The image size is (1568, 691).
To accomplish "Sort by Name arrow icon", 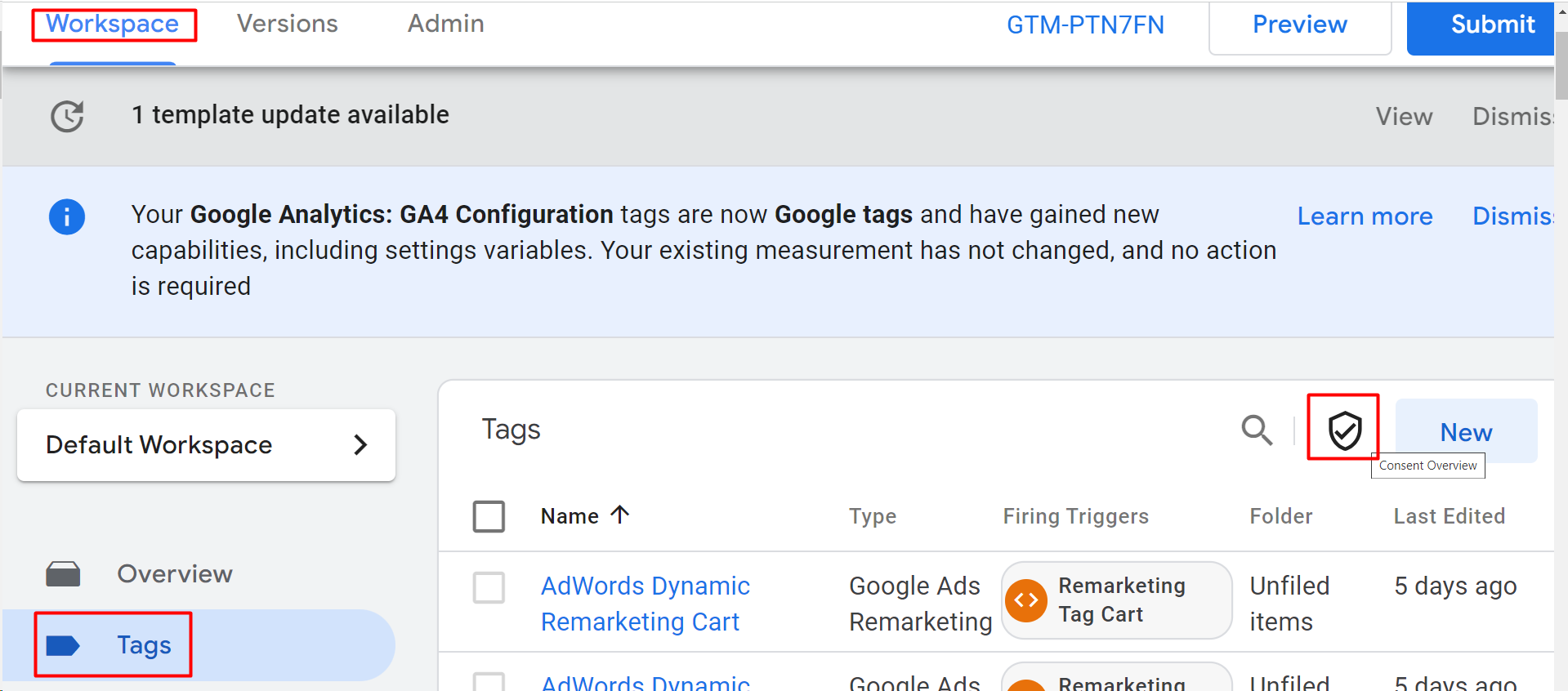I will pos(620,515).
